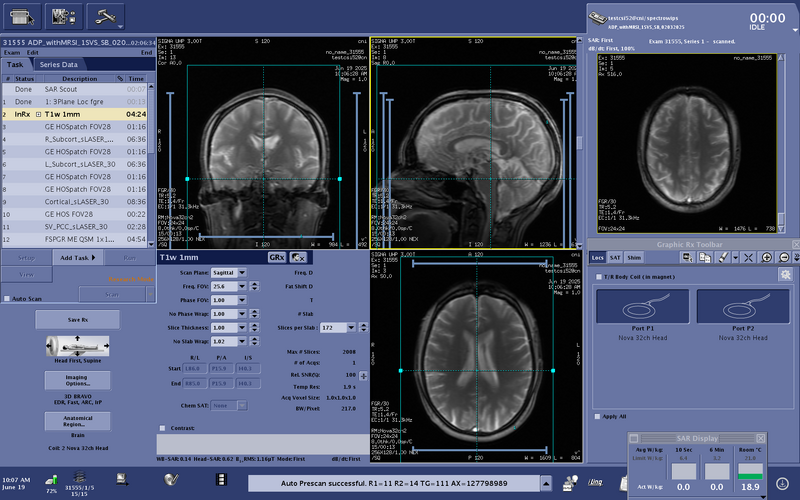Open the No Phase Wrap dropdown arrow
800x500 pixels.
coord(242,314)
